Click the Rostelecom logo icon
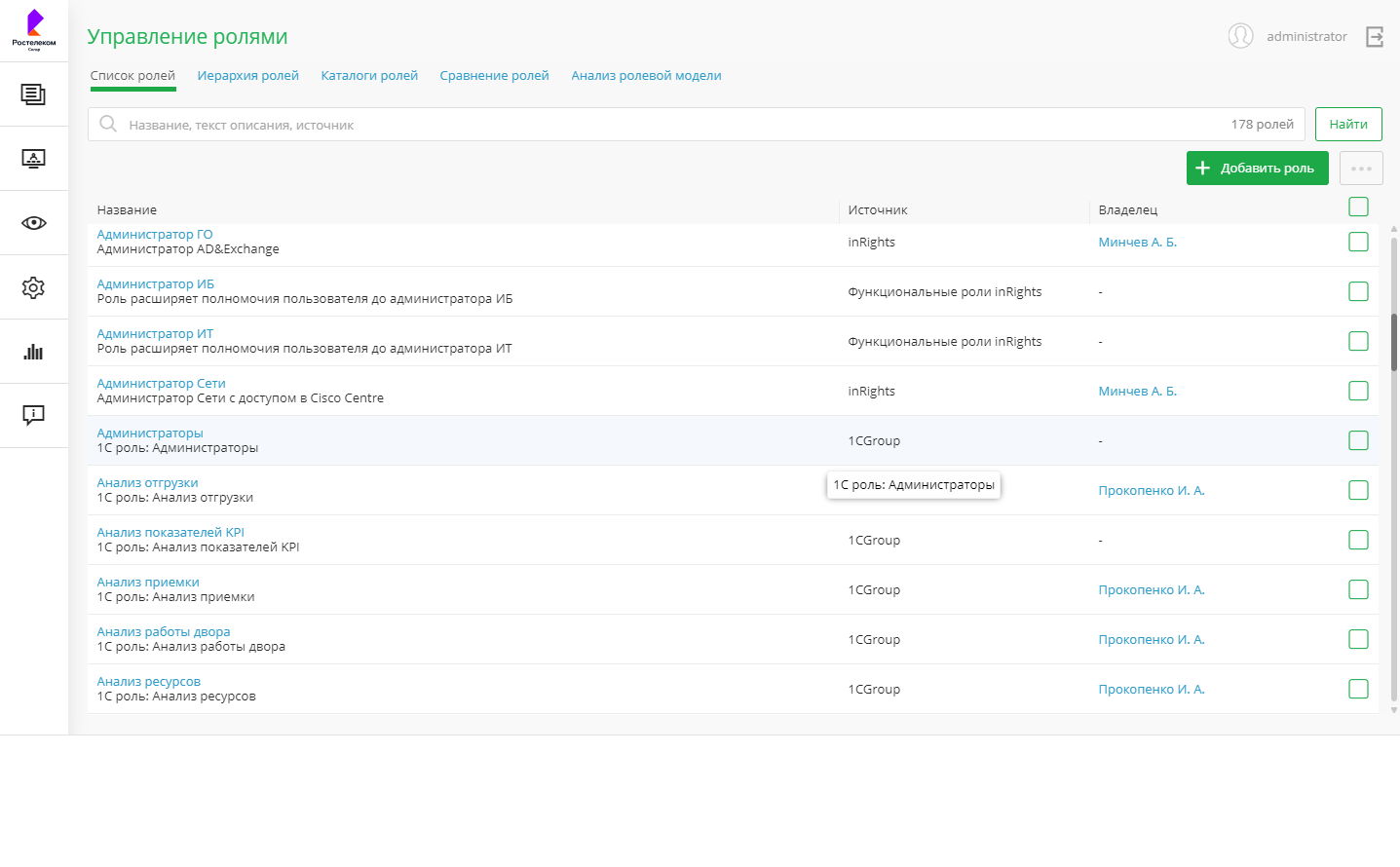 point(34,29)
